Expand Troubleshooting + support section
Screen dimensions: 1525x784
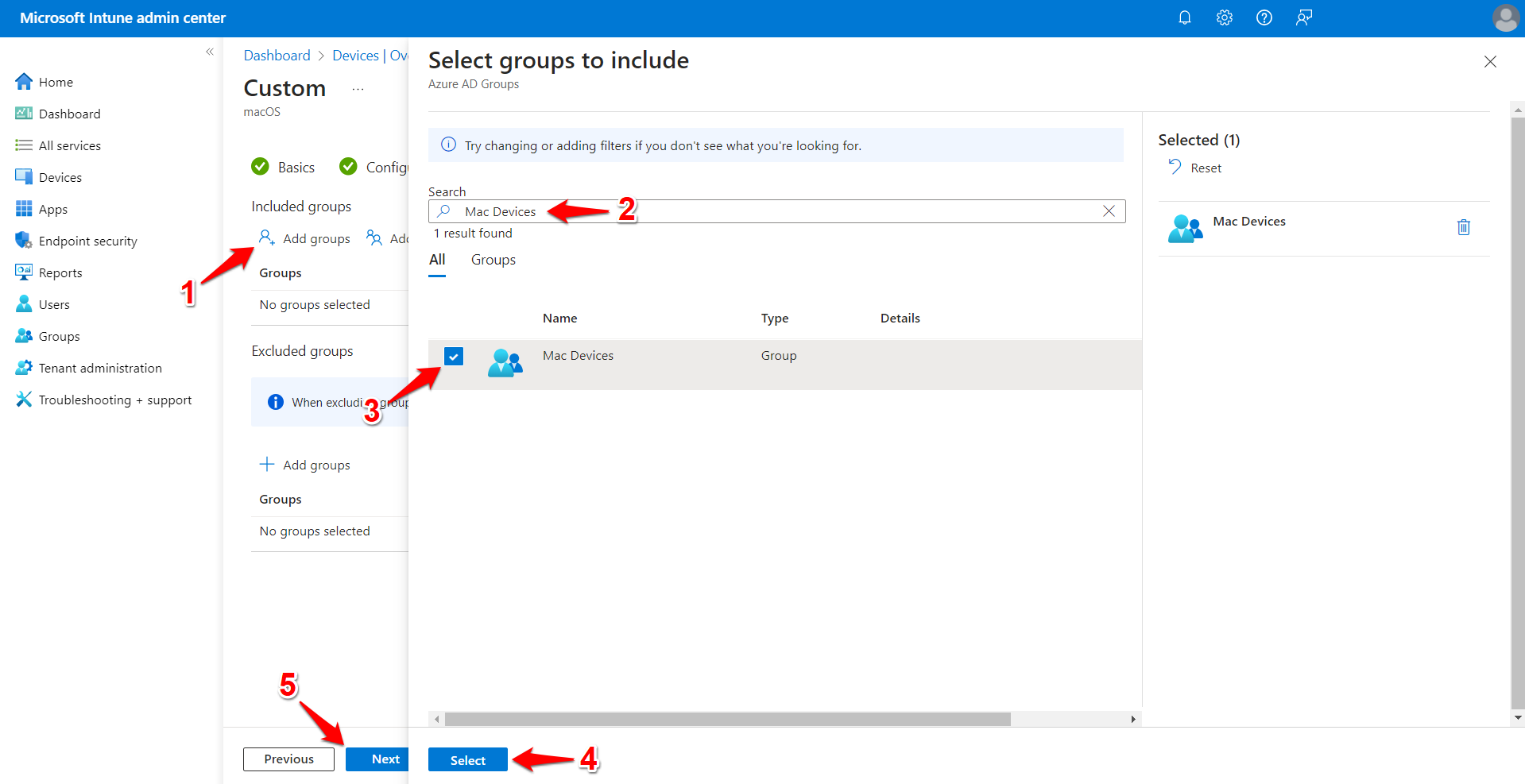[114, 399]
